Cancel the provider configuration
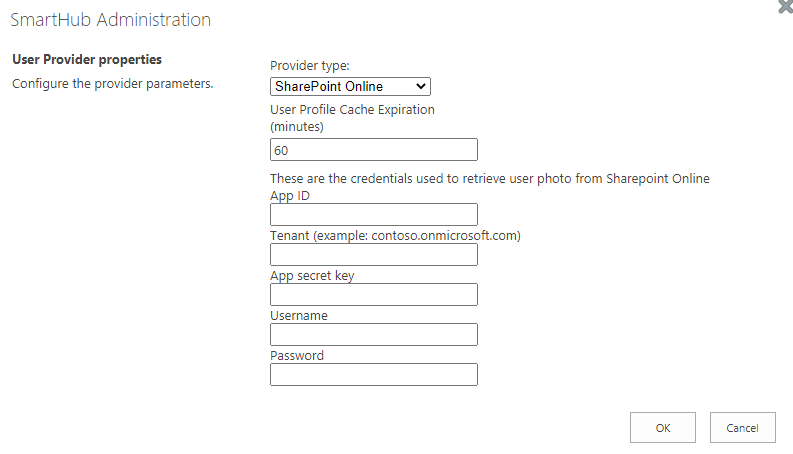 pyautogui.click(x=742, y=428)
